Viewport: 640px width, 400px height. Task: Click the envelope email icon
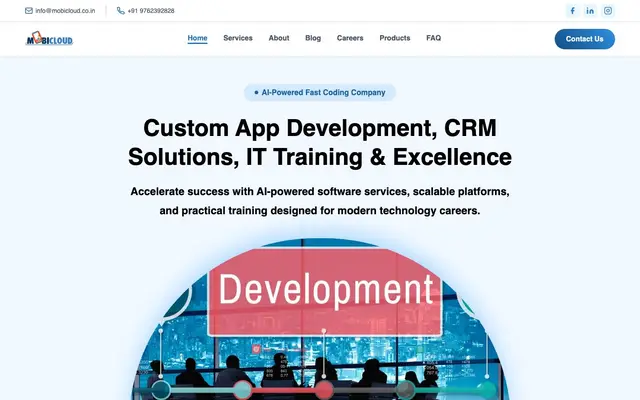point(29,11)
